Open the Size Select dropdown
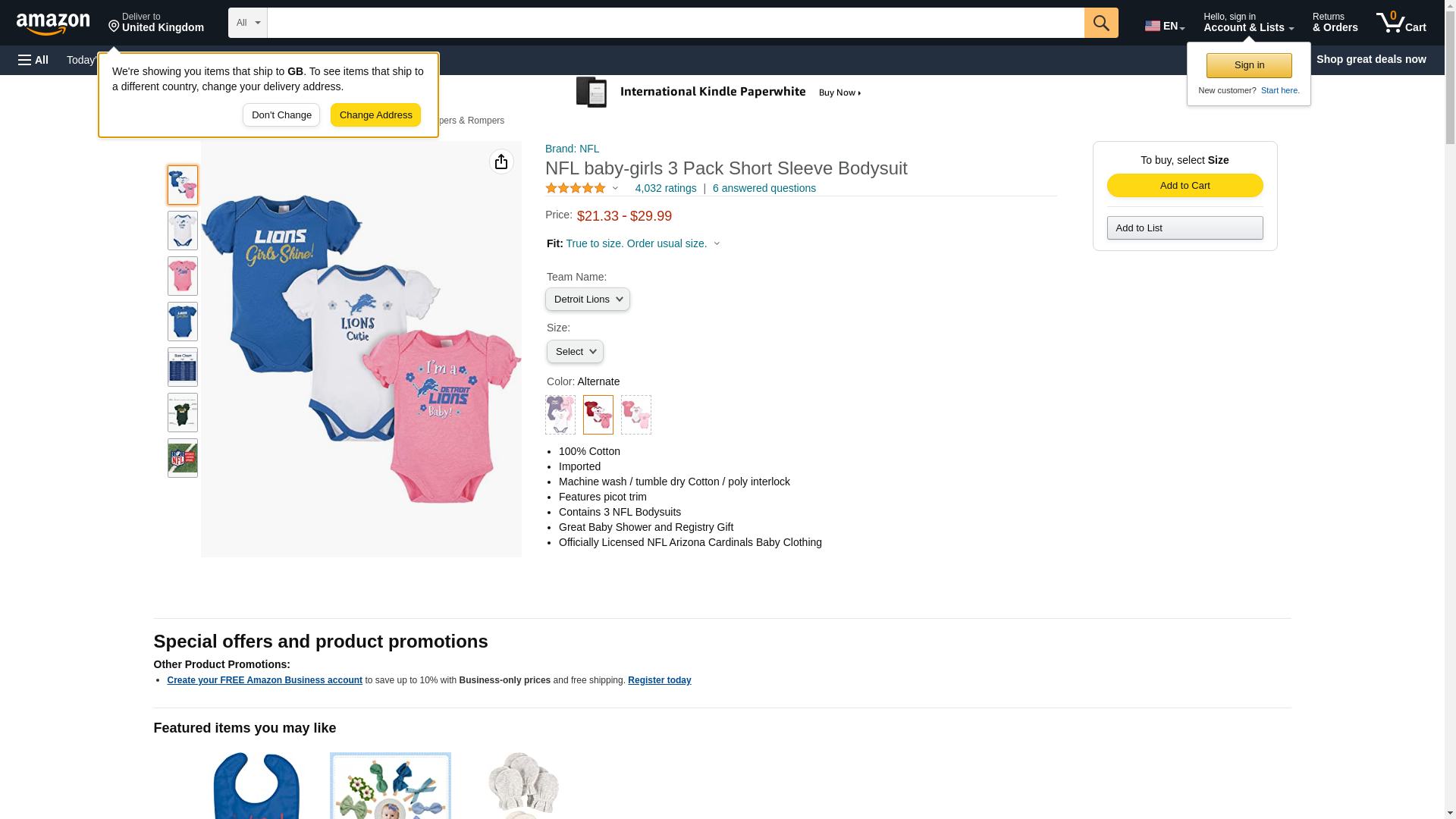 (x=575, y=352)
